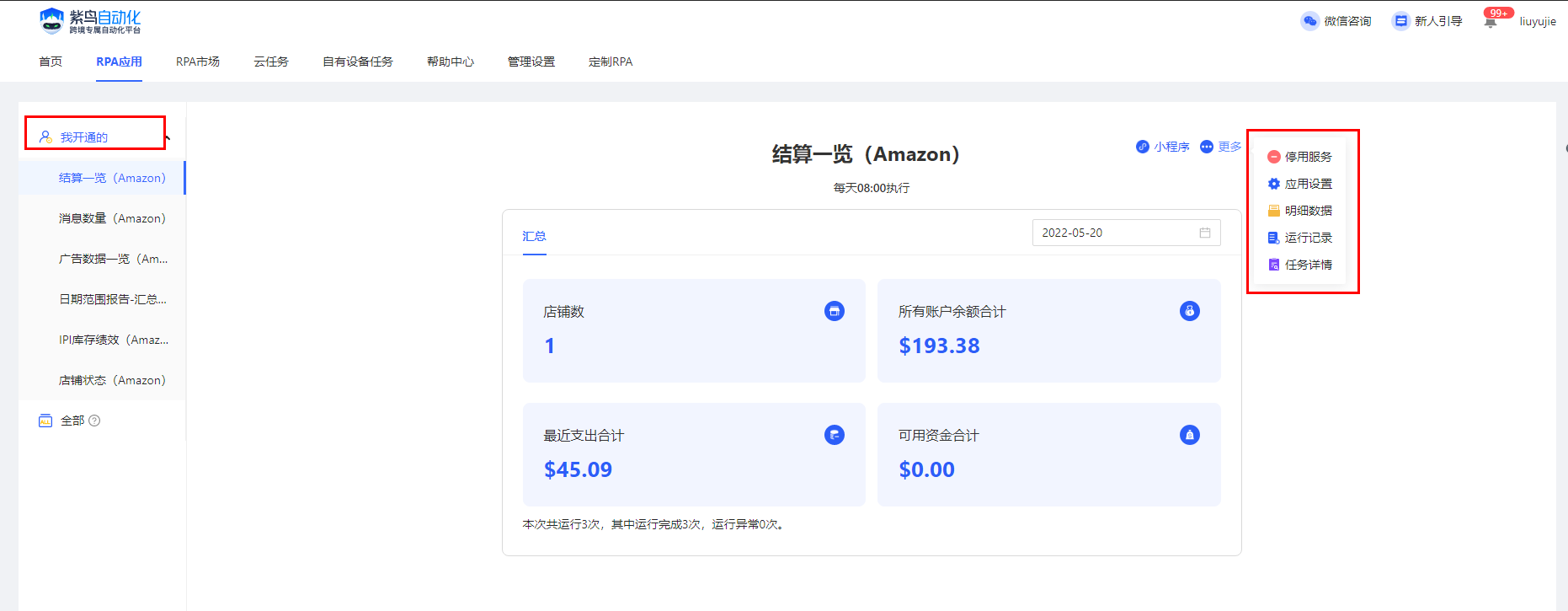Open 云任务 in top navigation
Screen dimensions: 1568x611
(271, 62)
